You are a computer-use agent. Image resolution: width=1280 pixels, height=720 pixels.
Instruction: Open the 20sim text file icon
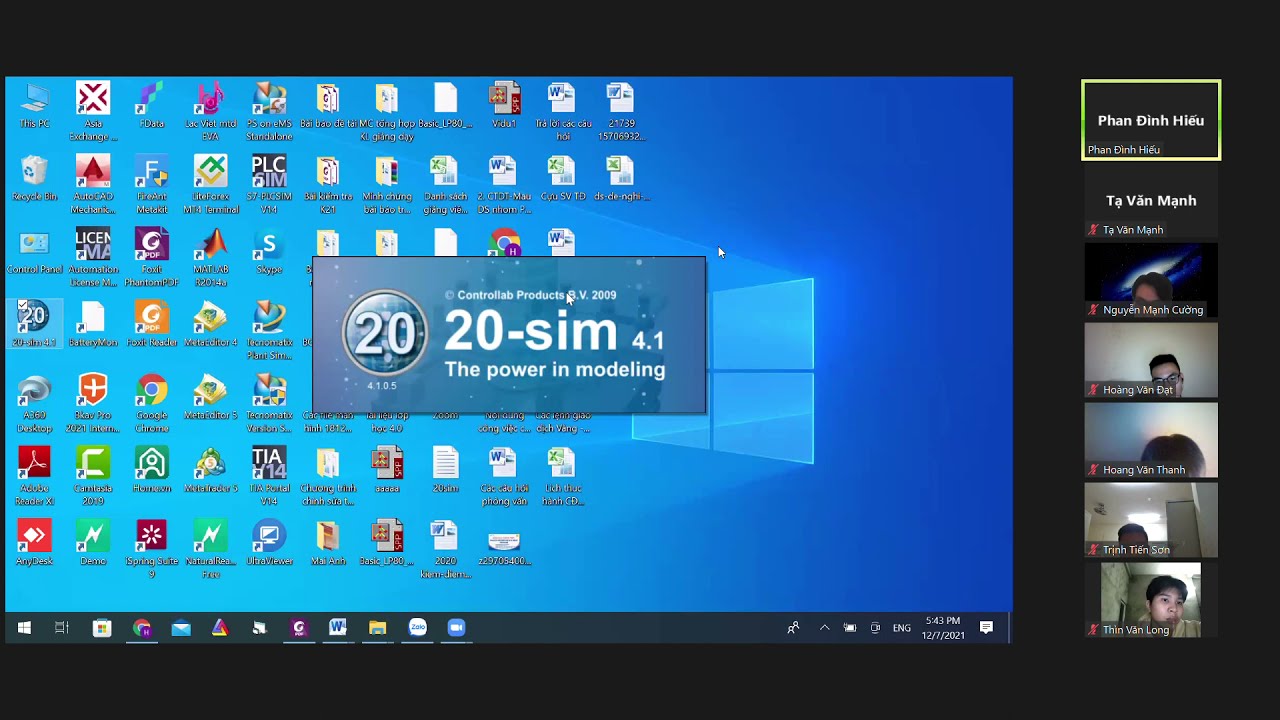(446, 471)
